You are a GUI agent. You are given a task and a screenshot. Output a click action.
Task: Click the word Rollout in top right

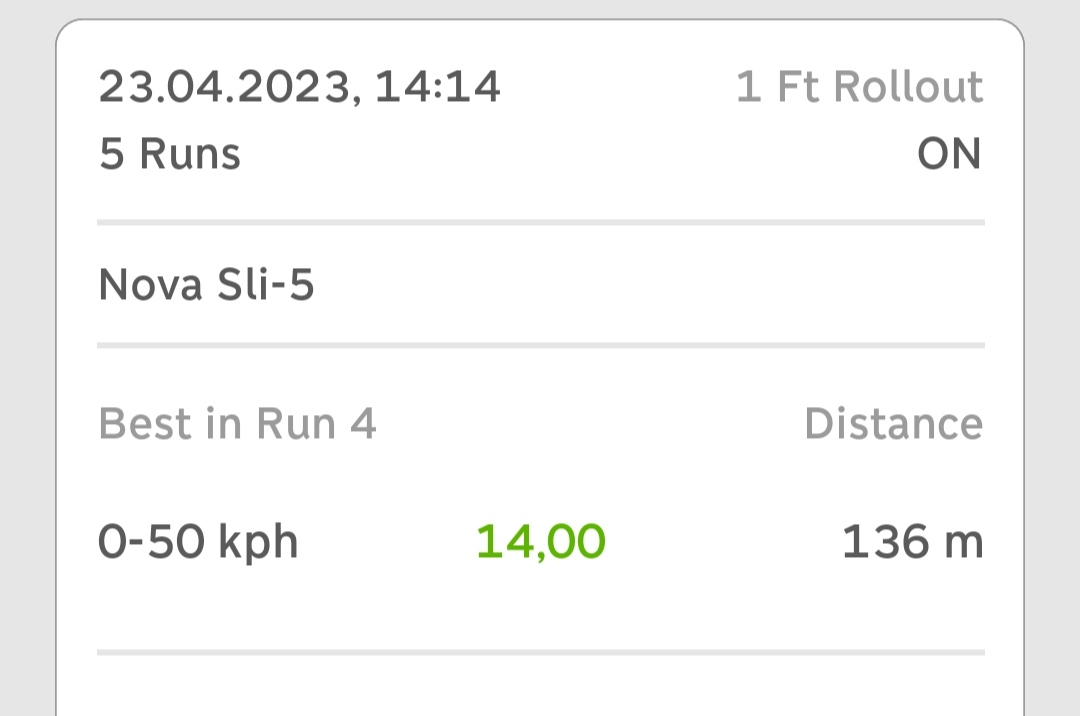908,88
